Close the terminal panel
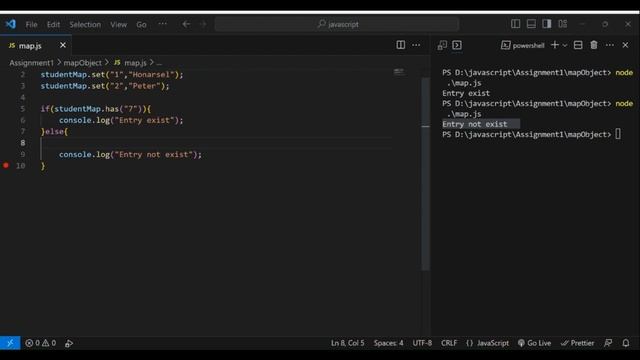Screen dimensions: 640x360 pos(625,45)
